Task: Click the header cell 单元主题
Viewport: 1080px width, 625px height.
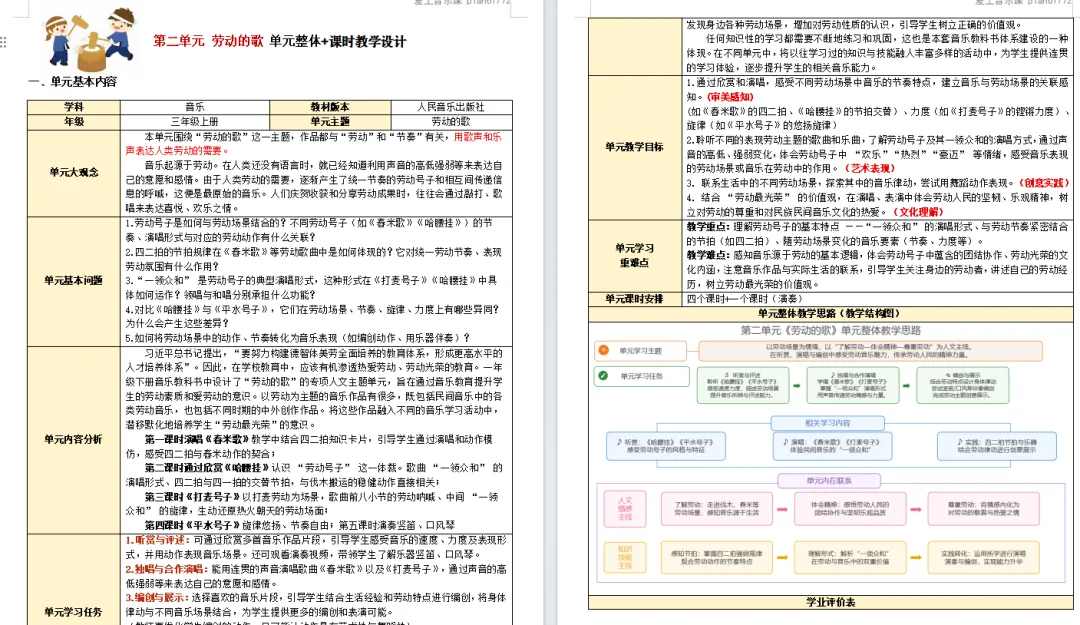Action: tap(330, 121)
